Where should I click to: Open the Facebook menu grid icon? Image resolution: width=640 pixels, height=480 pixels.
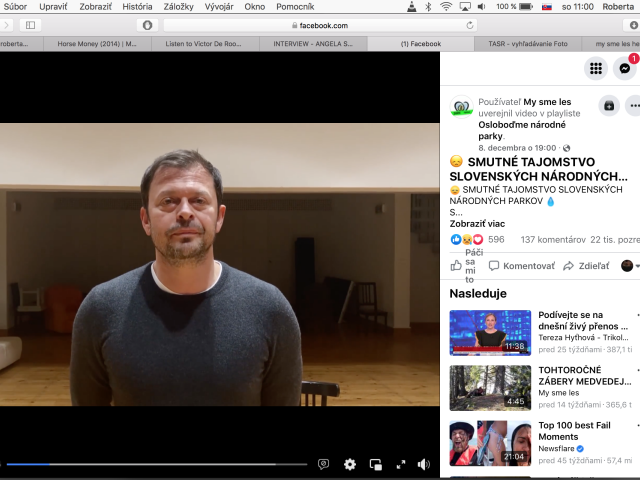click(x=596, y=68)
